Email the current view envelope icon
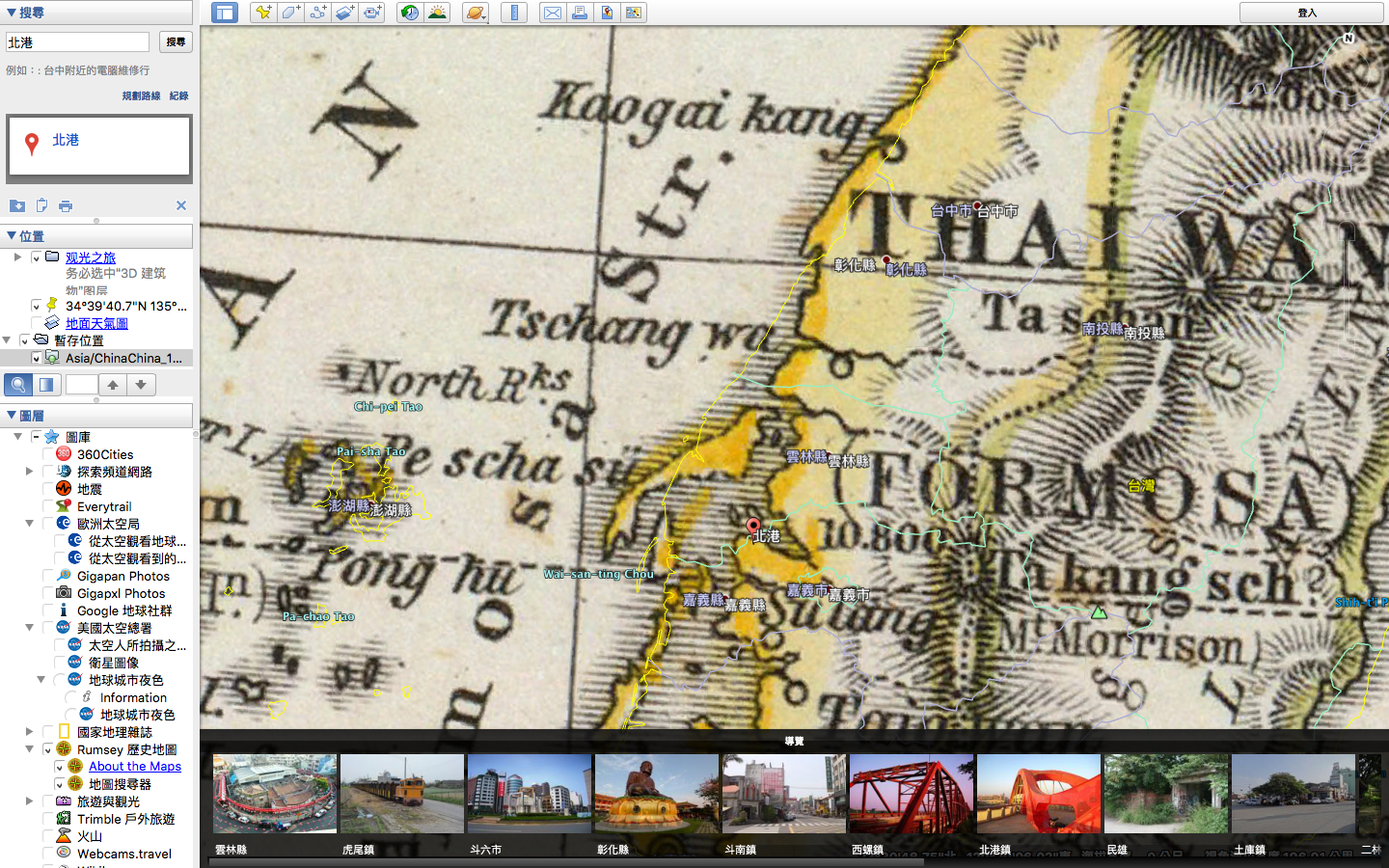 552,13
